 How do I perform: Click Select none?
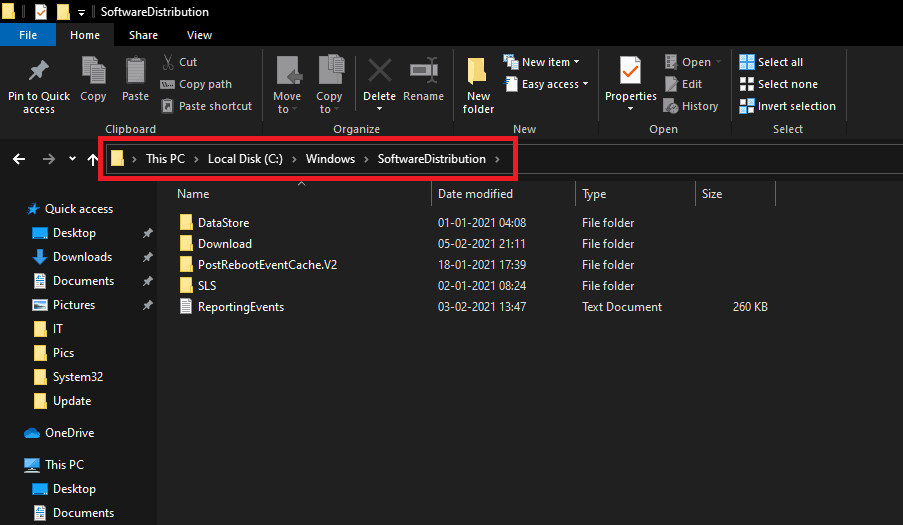click(x=778, y=84)
